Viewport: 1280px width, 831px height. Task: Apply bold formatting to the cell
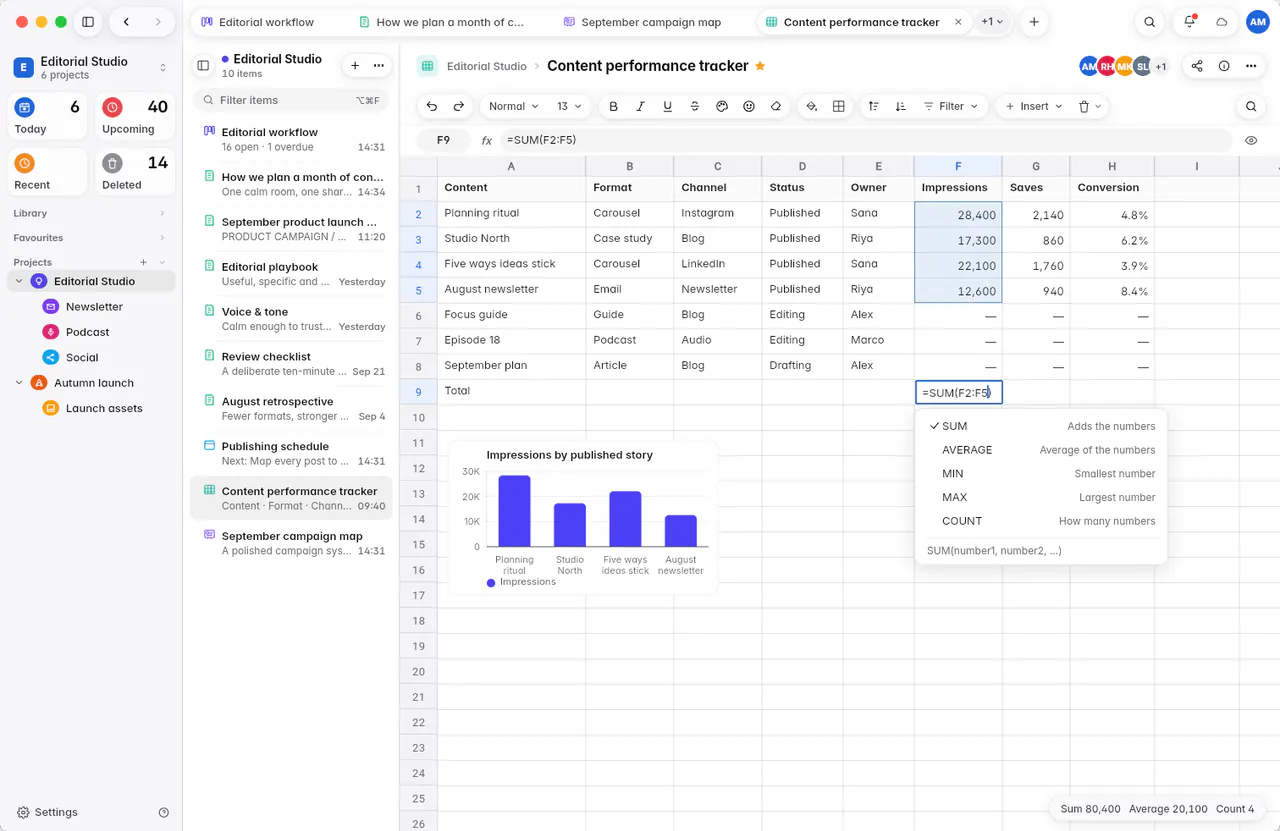tap(614, 106)
